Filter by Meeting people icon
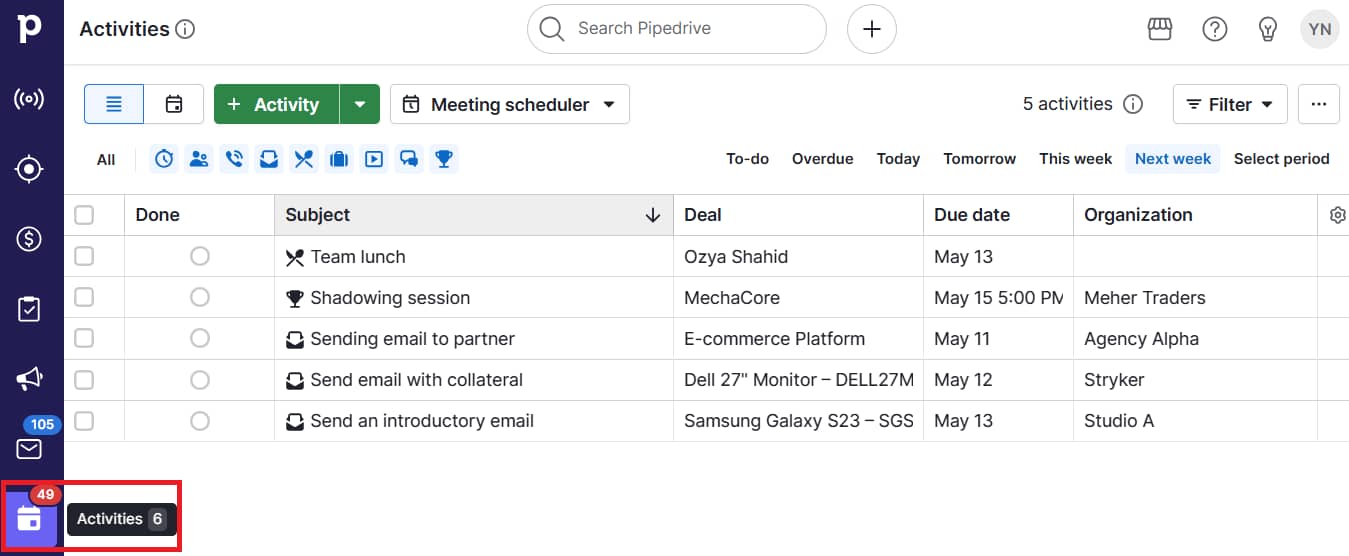 [199, 158]
